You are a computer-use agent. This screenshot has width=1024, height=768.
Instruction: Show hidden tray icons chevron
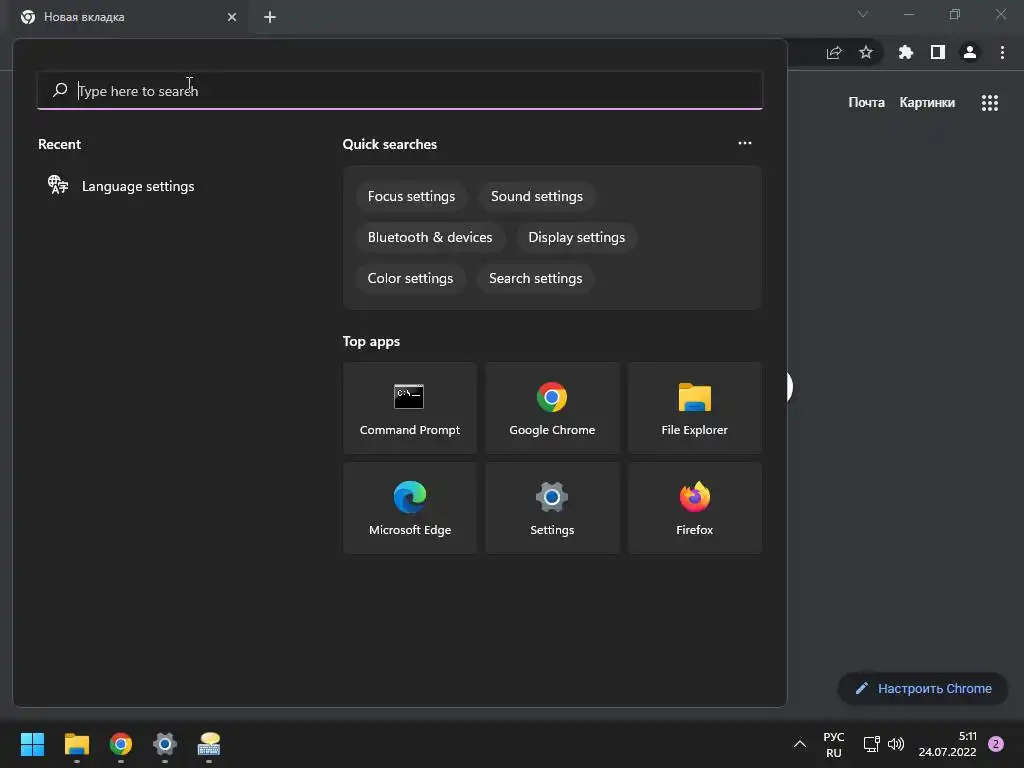click(x=799, y=744)
